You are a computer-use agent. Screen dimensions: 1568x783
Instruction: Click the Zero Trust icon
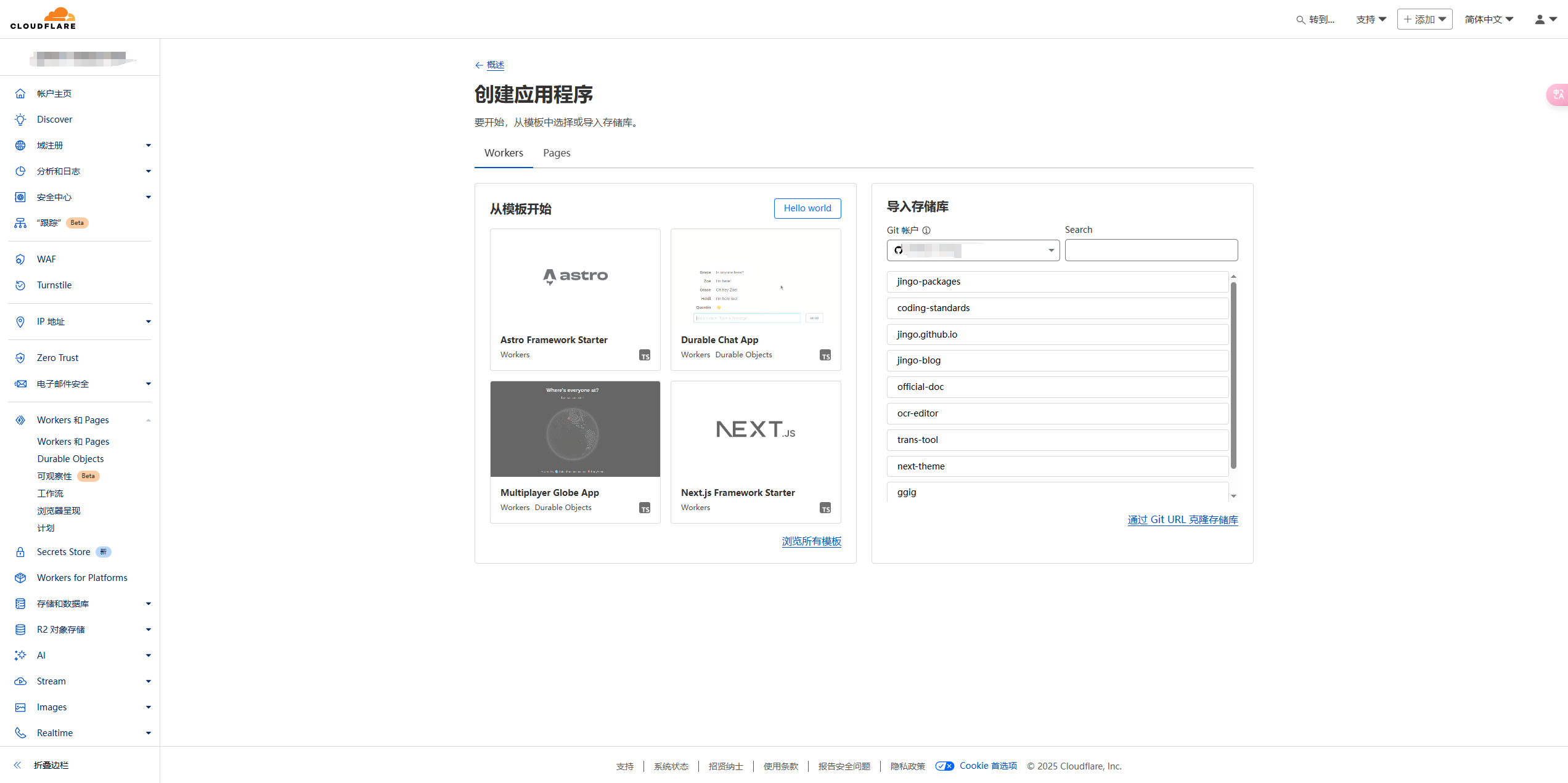pyautogui.click(x=20, y=358)
